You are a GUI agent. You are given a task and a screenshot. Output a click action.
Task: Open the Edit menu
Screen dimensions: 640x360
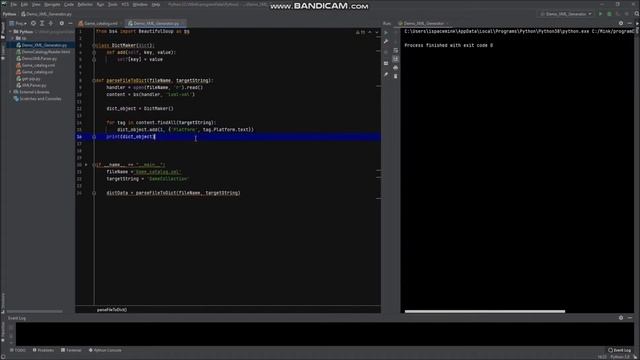coord(24,4)
